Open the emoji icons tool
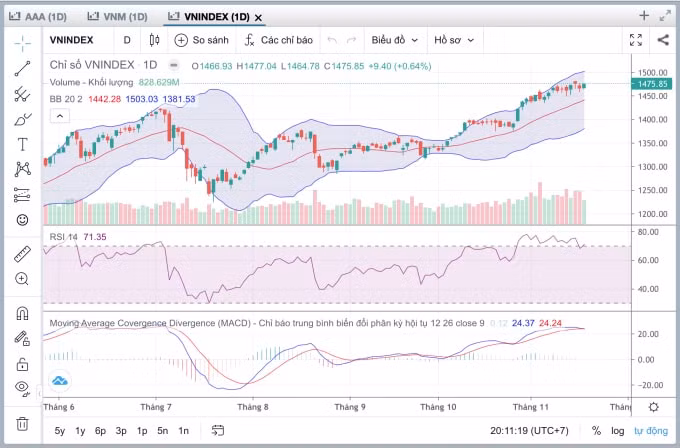Viewport: 680px width, 448px height. 23,220
